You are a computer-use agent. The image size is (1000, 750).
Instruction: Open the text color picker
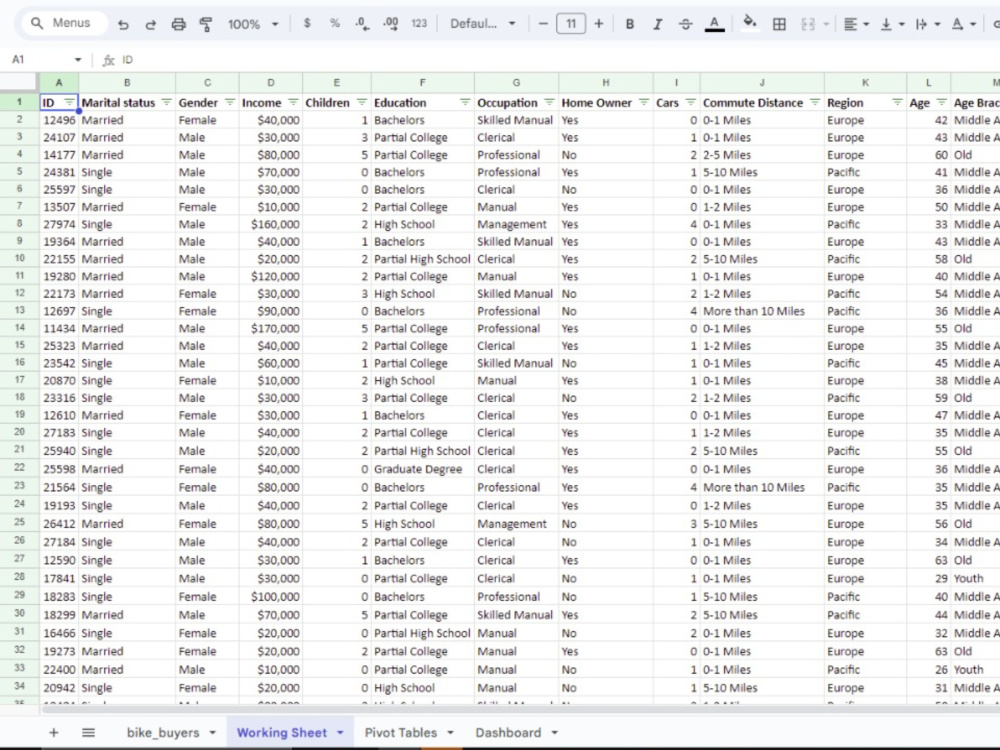[x=714, y=24]
